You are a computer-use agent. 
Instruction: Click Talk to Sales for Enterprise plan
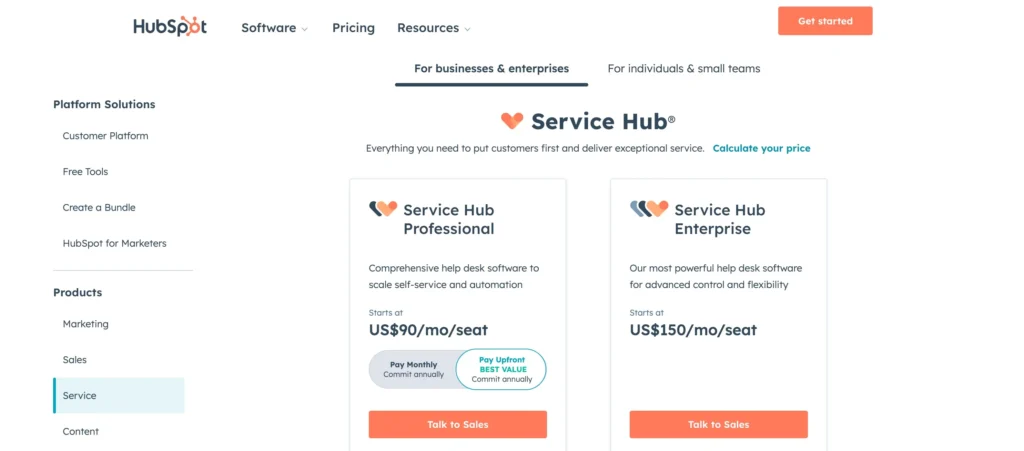pyautogui.click(x=718, y=424)
